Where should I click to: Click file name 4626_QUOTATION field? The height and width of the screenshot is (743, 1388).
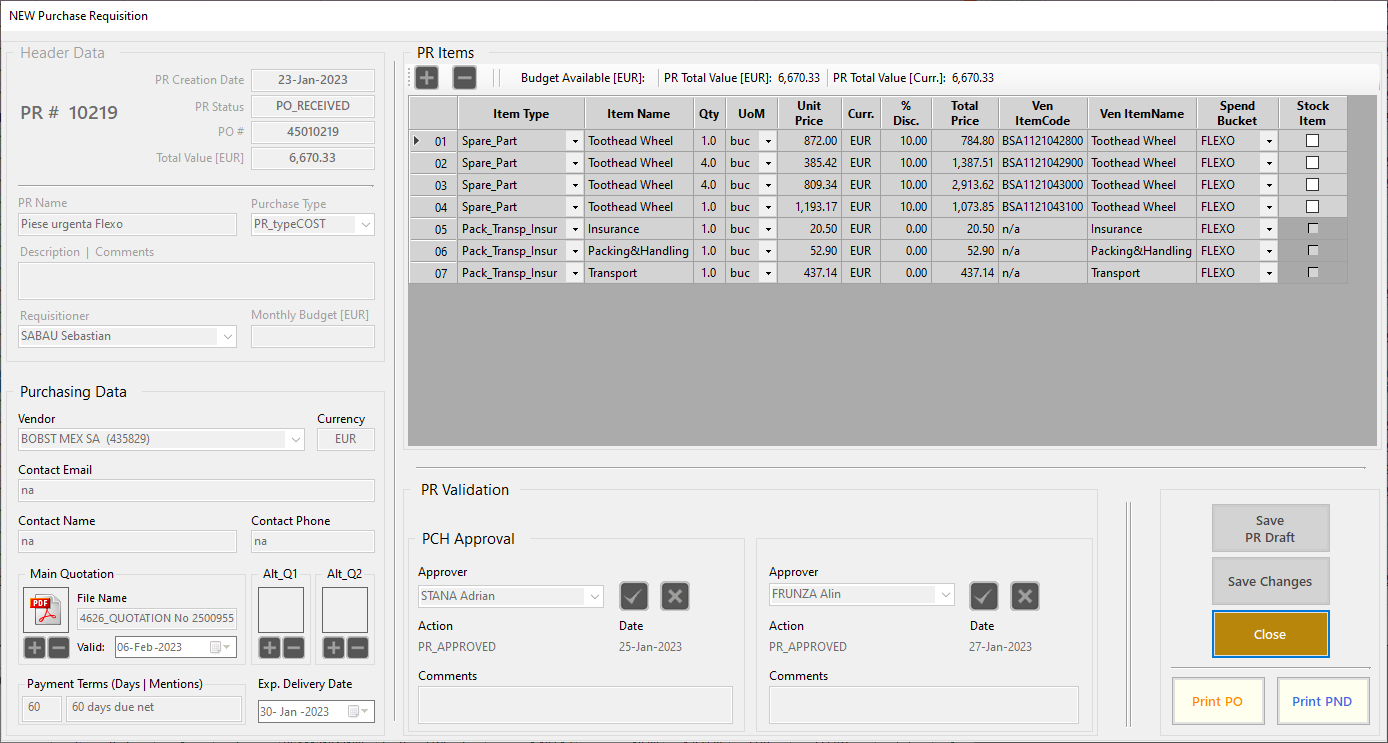pos(157,619)
